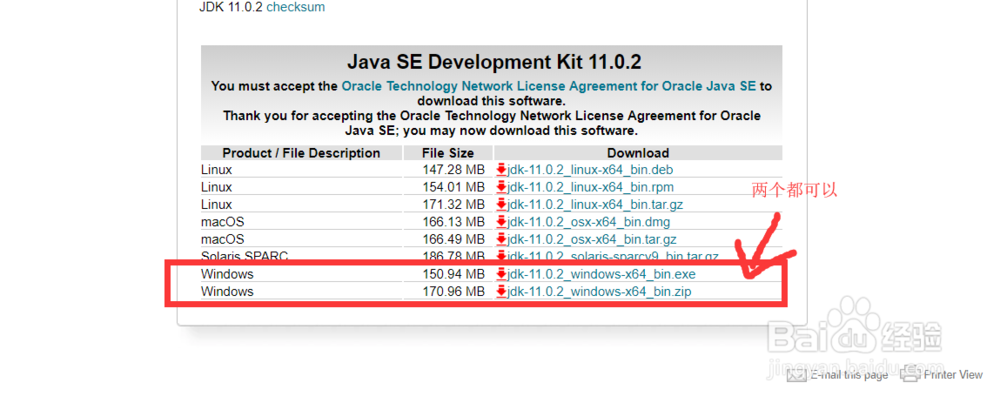Open the Printer View link
The height and width of the screenshot is (403, 1000).
click(x=953, y=375)
